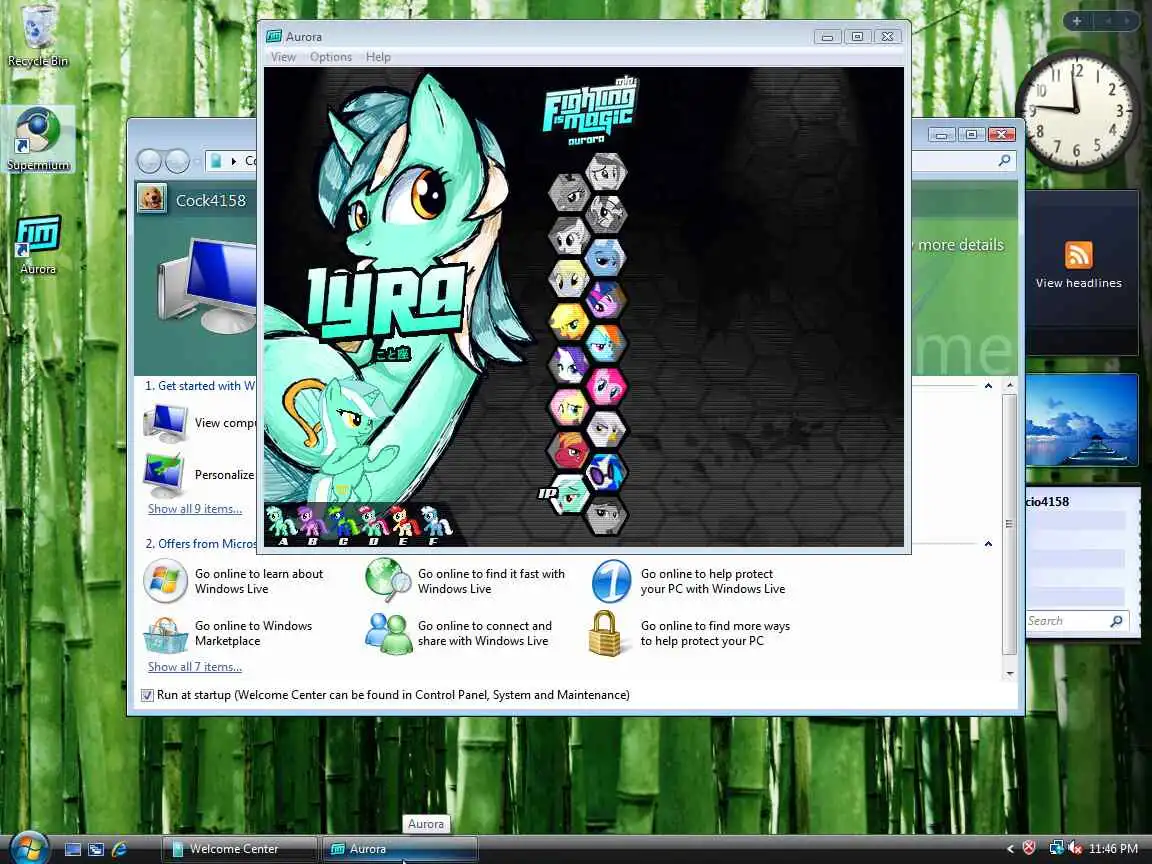Image resolution: width=1152 pixels, height=864 pixels.
Task: Pick the blue-green color palette C
Action: click(342, 525)
